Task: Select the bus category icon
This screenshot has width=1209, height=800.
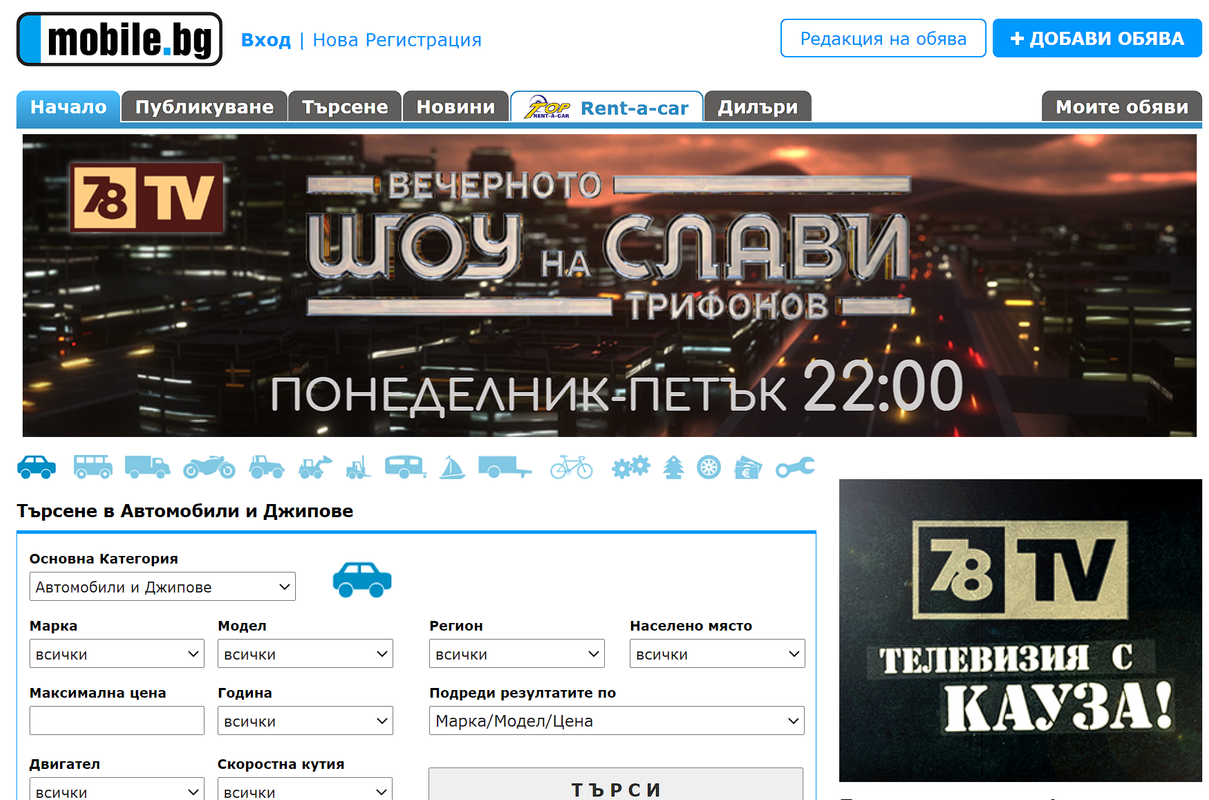Action: [x=93, y=466]
